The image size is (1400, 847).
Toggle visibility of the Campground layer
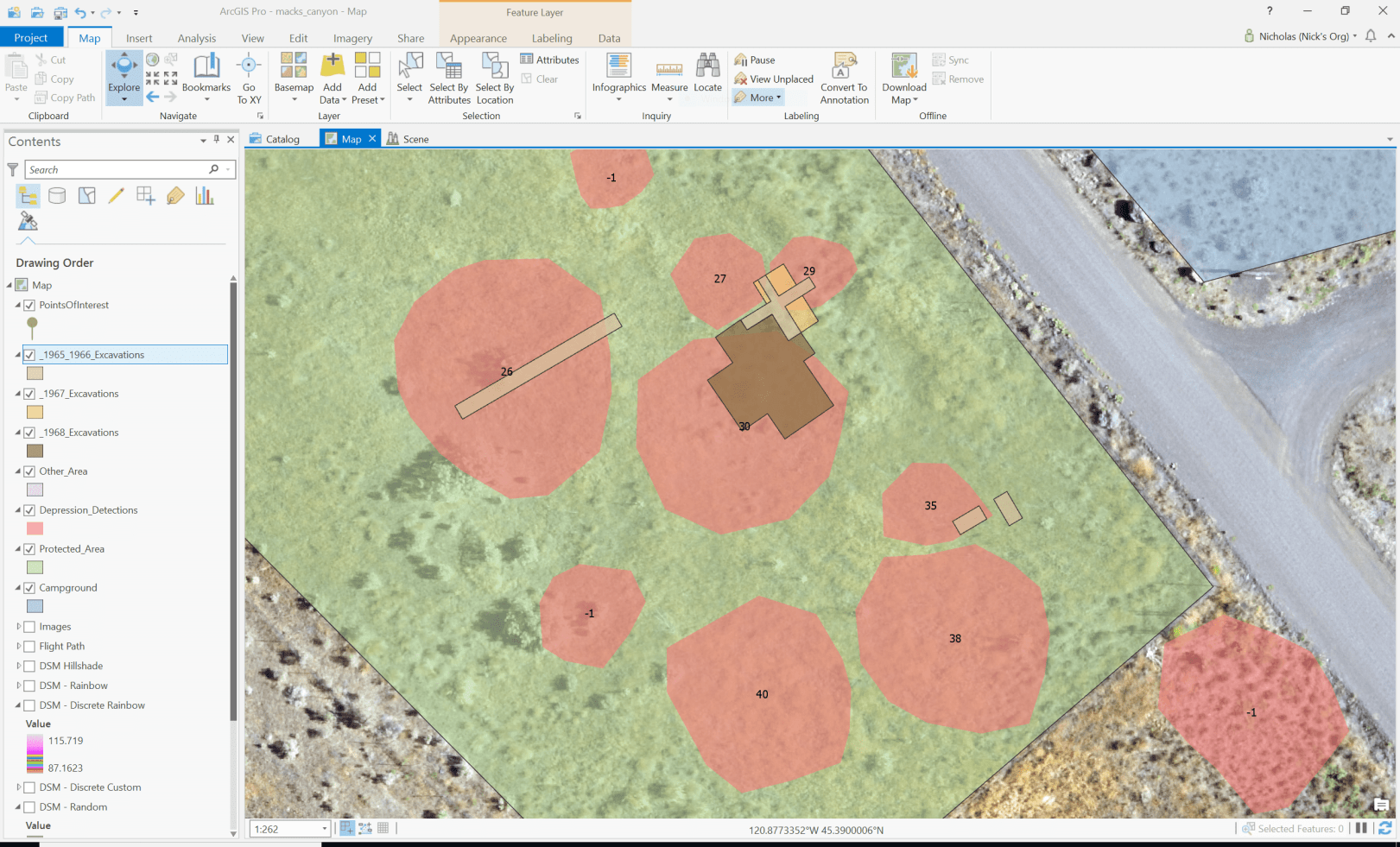(x=31, y=587)
